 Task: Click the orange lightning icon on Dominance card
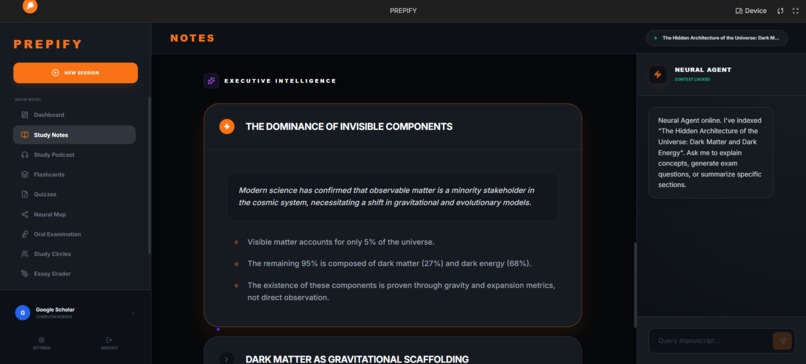227,126
